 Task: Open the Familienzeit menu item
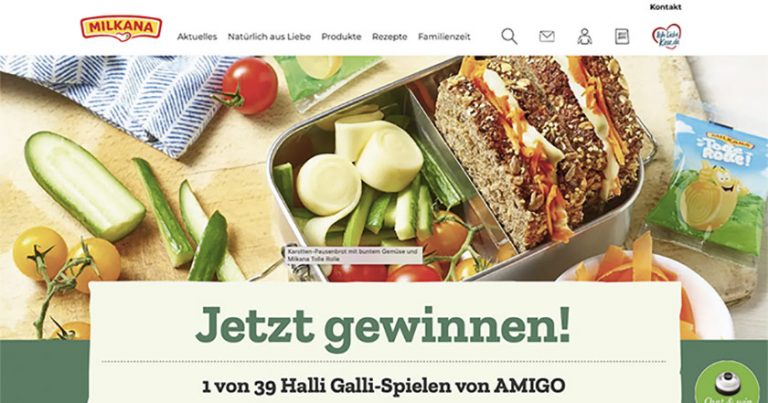pos(444,37)
